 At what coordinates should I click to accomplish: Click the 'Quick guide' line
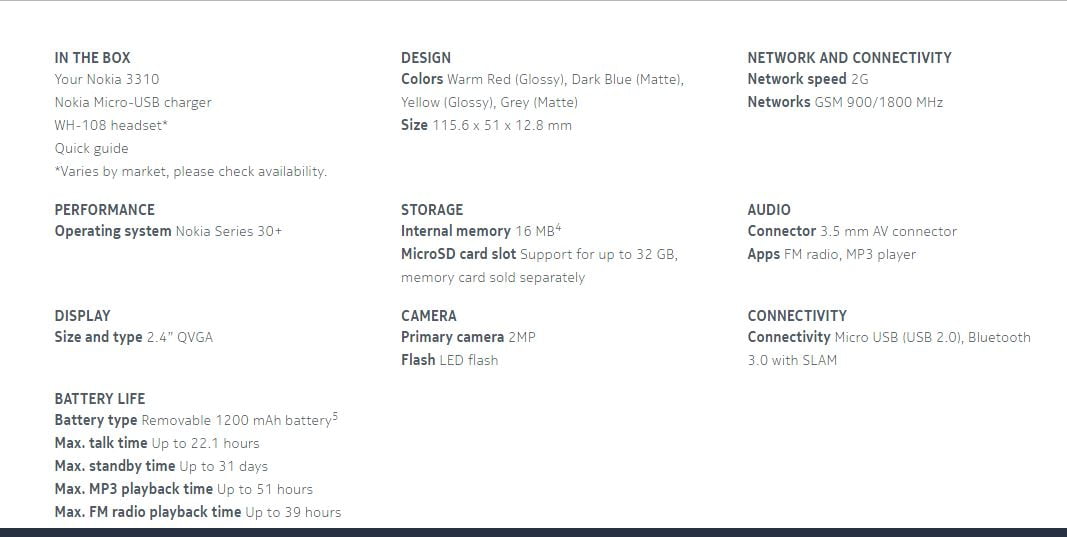(x=91, y=148)
